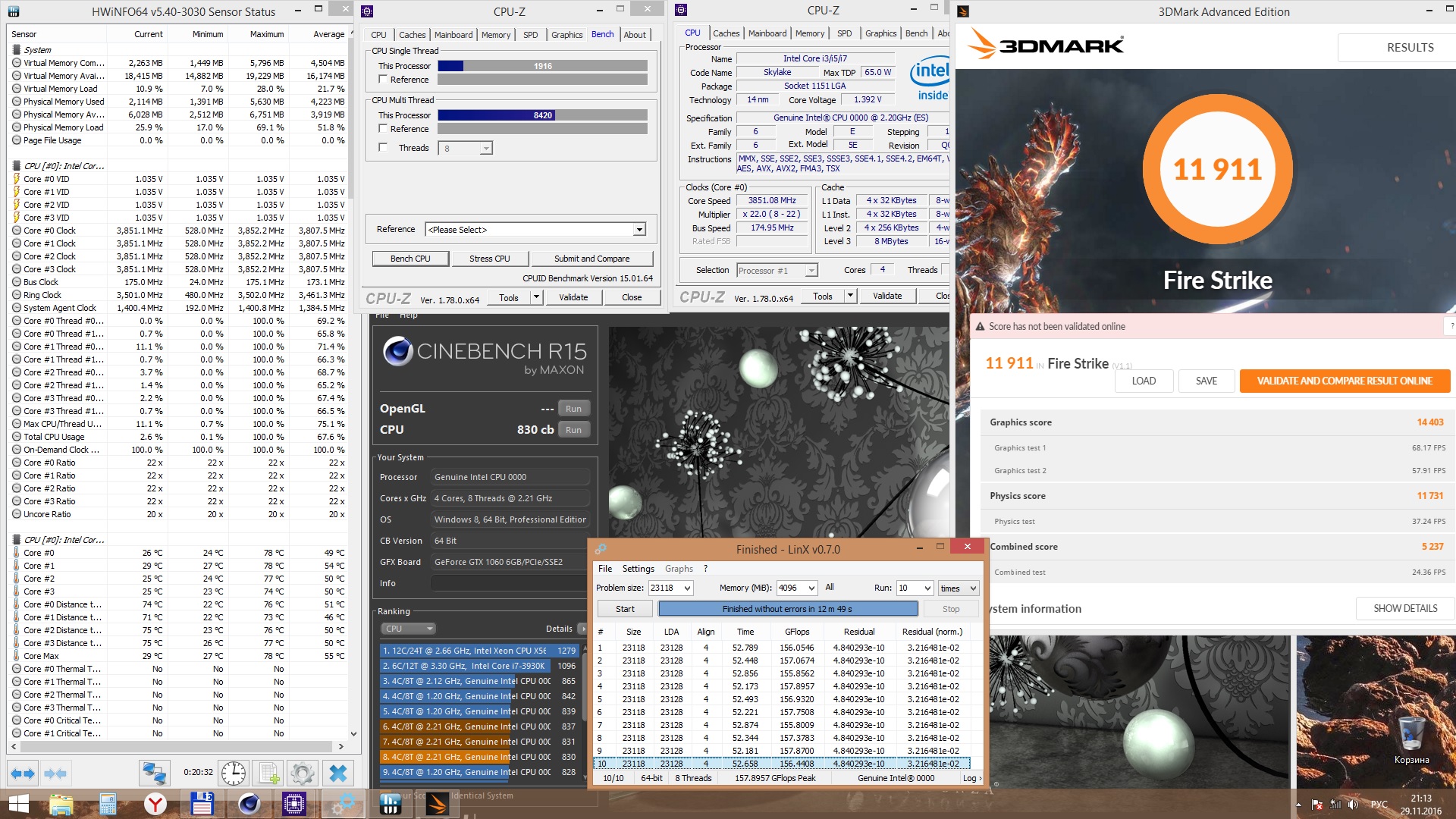Open the Graphs menu in LinX
The height and width of the screenshot is (819, 1456).
coord(678,569)
